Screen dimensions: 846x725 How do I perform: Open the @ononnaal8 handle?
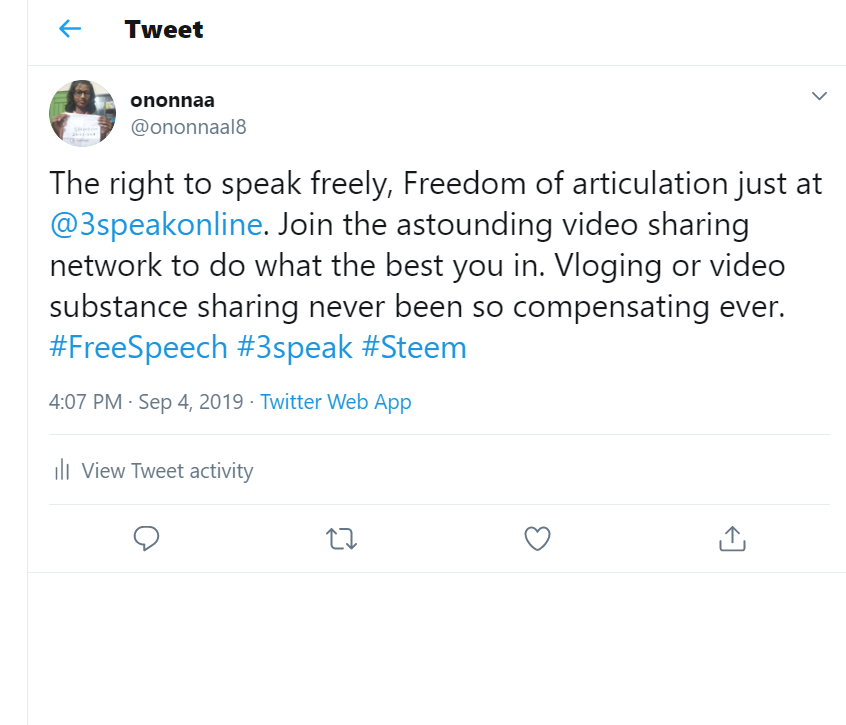point(188,127)
